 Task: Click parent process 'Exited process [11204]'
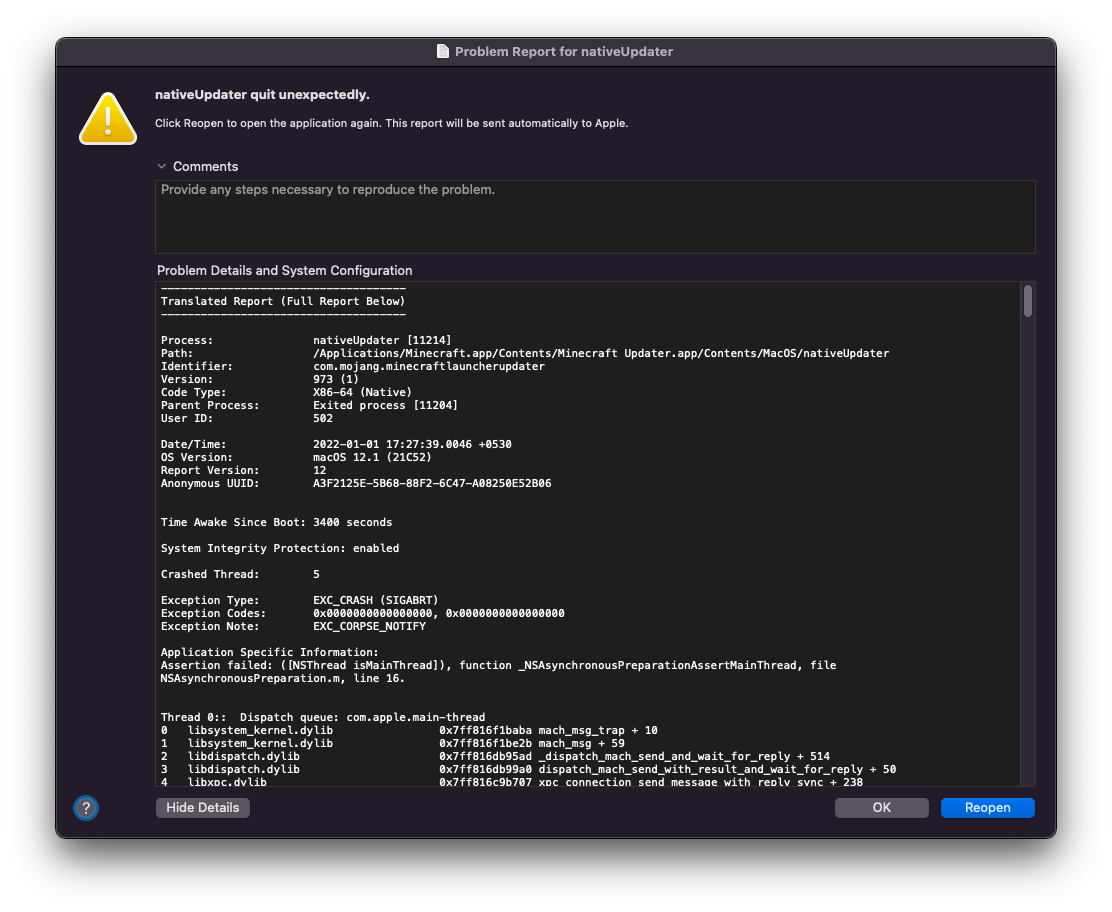pos(385,405)
